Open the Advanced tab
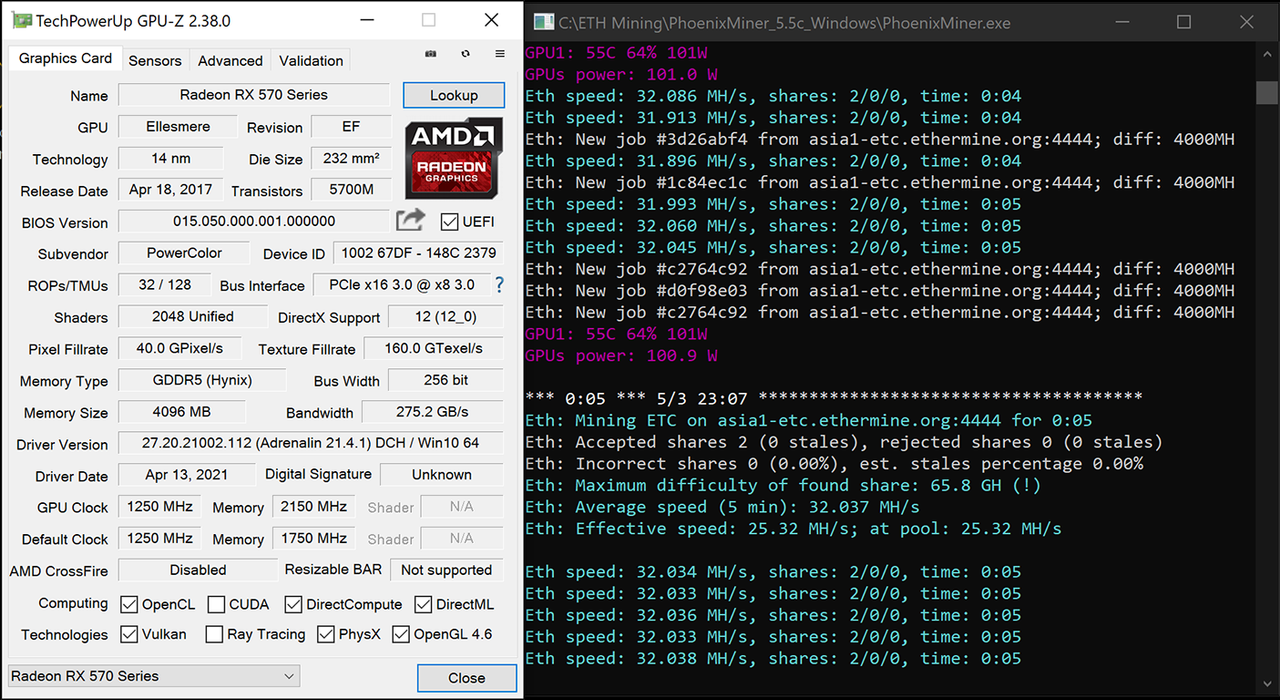The height and width of the screenshot is (700, 1280). (230, 60)
